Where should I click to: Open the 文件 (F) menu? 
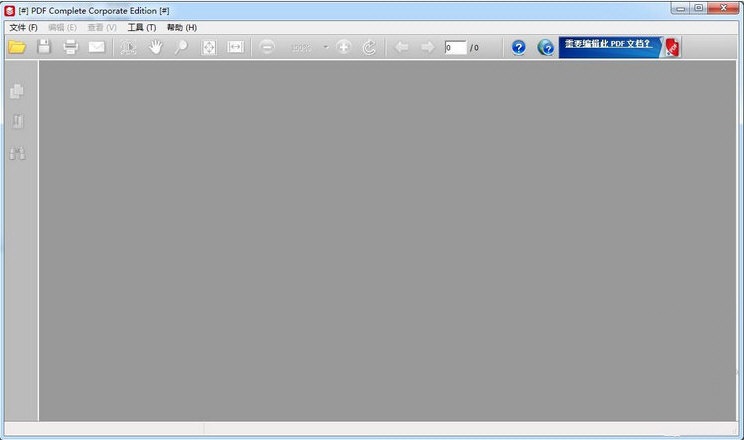coord(23,28)
